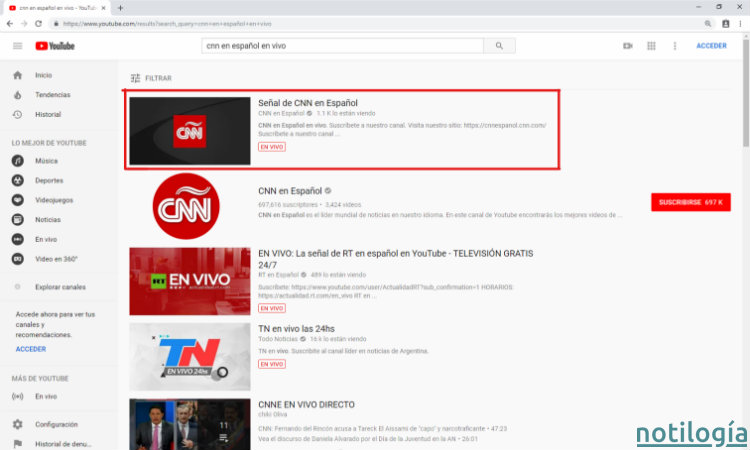Image resolution: width=750 pixels, height=450 pixels.
Task: Open the TN EN VIVO 24hs thumbnail
Action: click(190, 357)
